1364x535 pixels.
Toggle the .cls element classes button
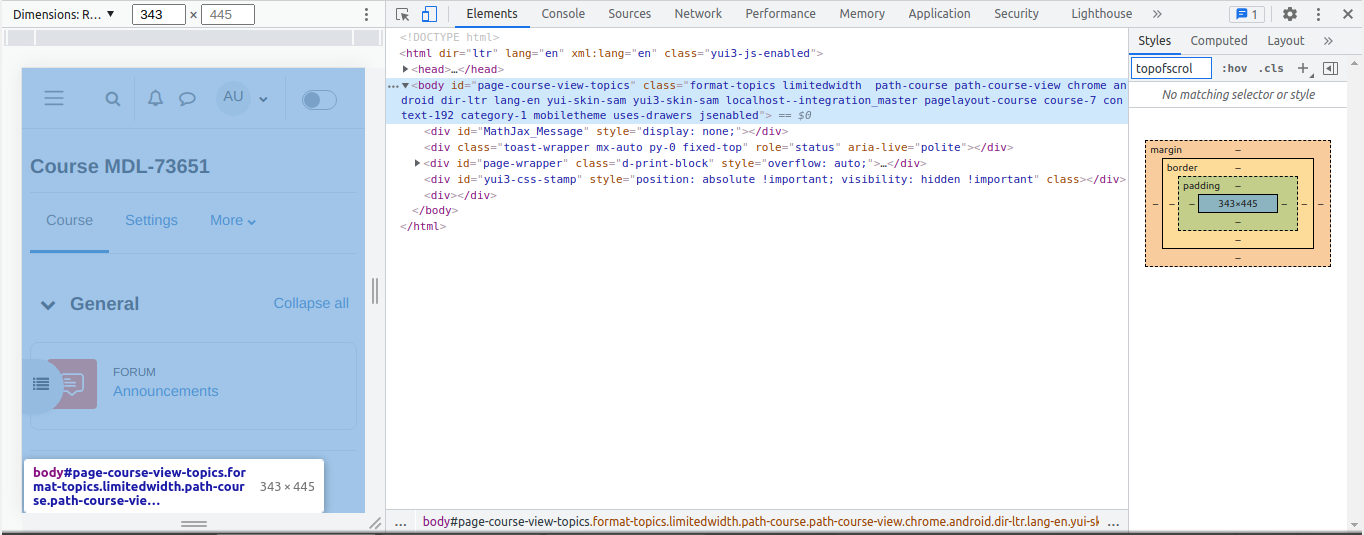pos(1271,68)
